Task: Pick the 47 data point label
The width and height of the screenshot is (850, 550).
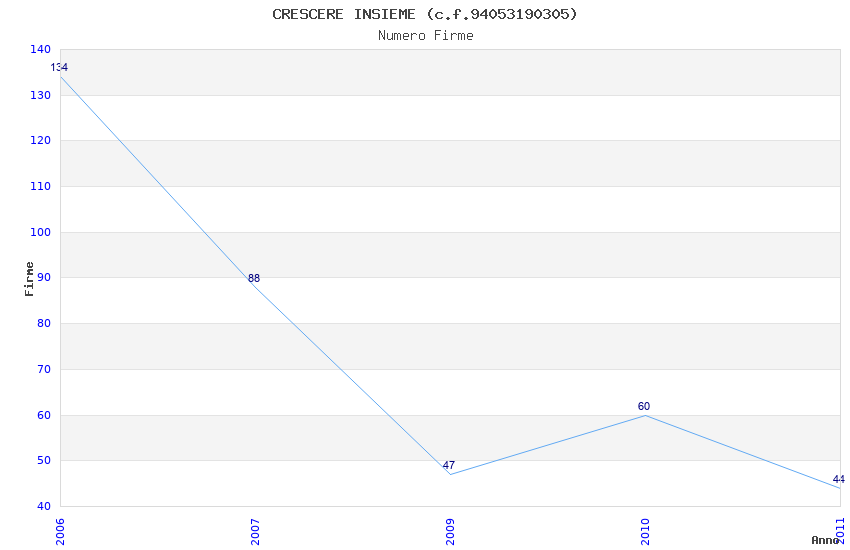Action: coord(449,465)
